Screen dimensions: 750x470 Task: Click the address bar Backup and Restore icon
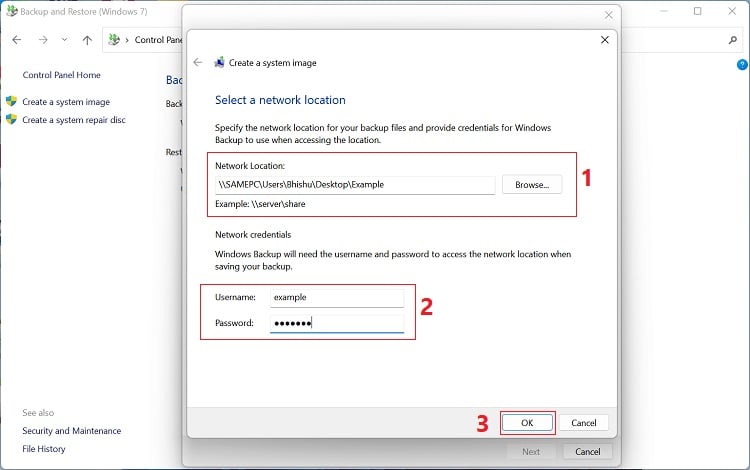point(114,40)
